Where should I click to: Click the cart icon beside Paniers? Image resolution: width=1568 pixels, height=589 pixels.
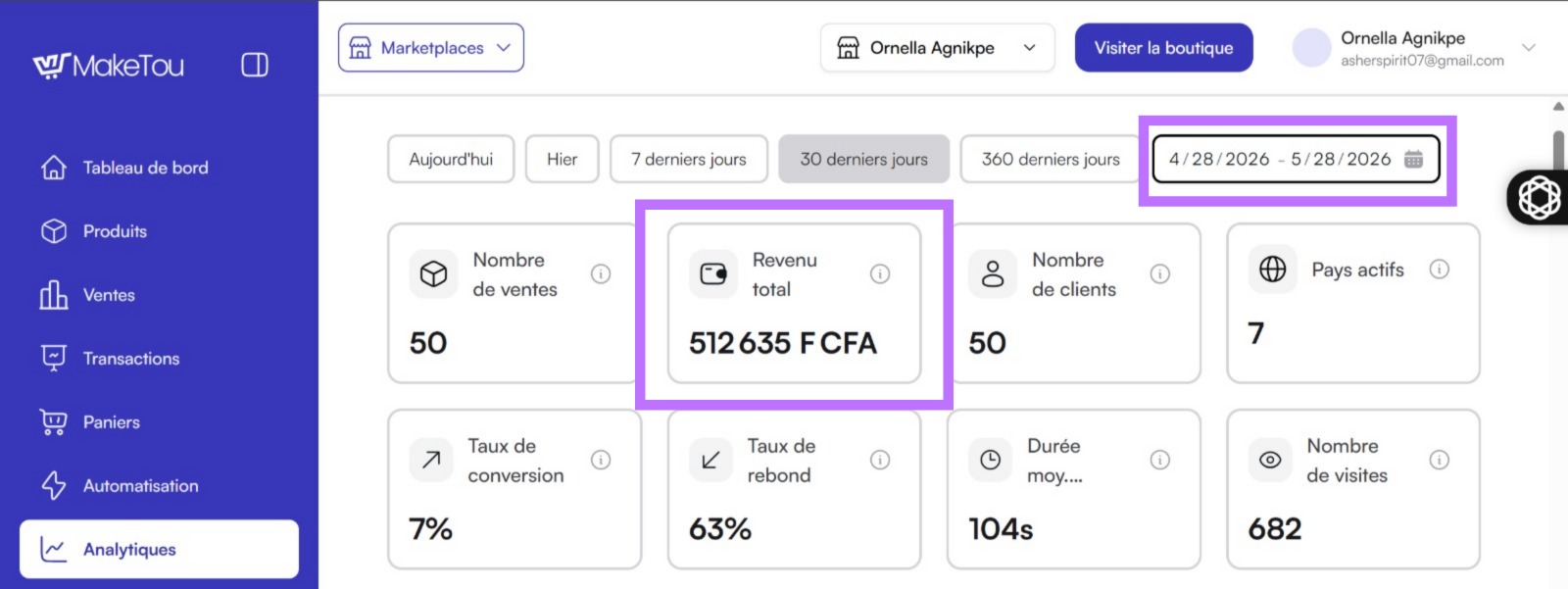[53, 422]
